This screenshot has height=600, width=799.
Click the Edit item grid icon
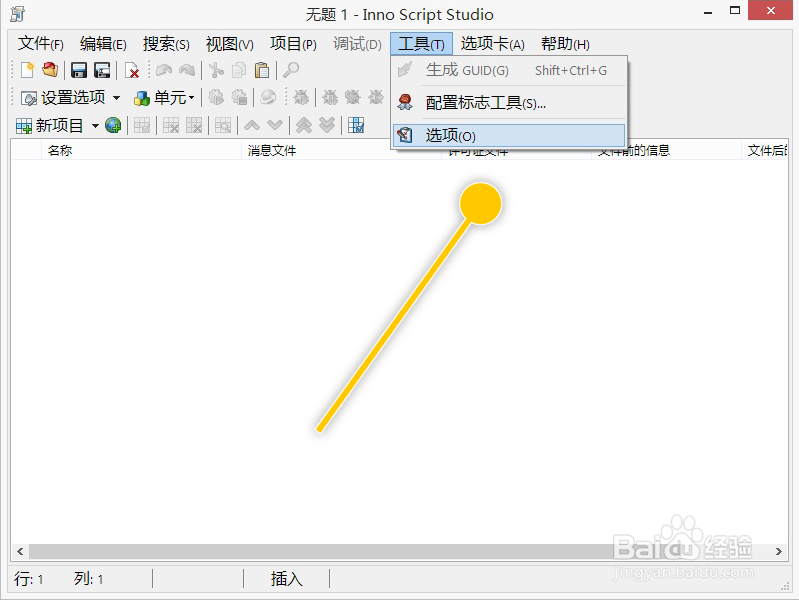pyautogui.click(x=142, y=125)
